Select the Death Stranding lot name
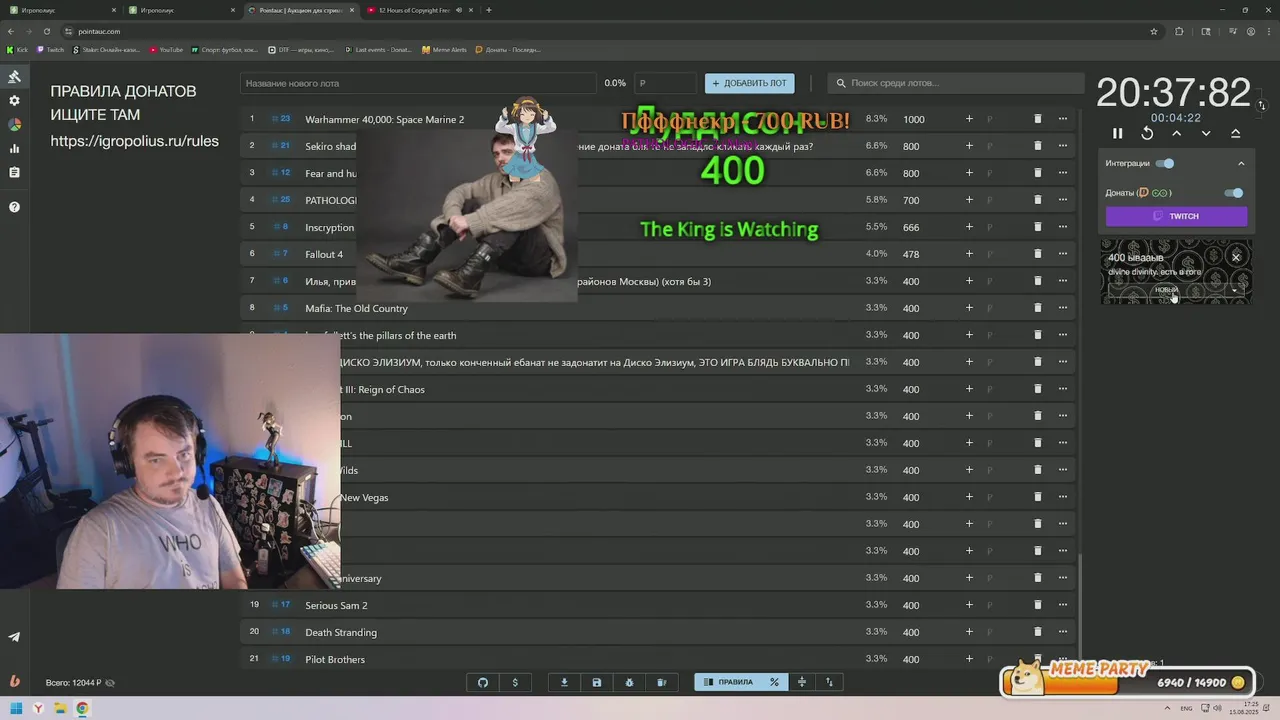 click(x=341, y=632)
